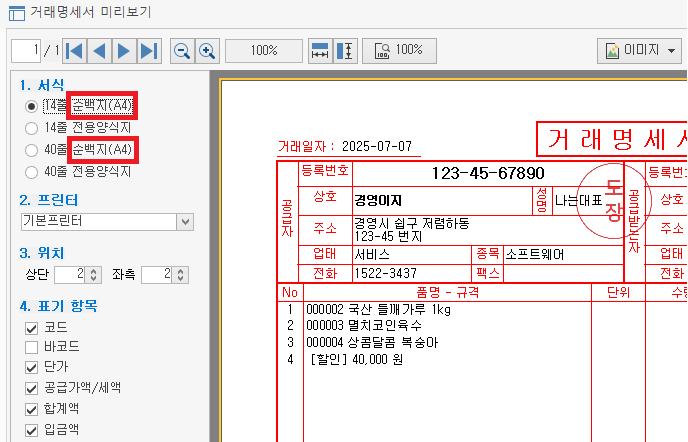Go to the next page
The height and width of the screenshot is (442, 688).
click(124, 50)
